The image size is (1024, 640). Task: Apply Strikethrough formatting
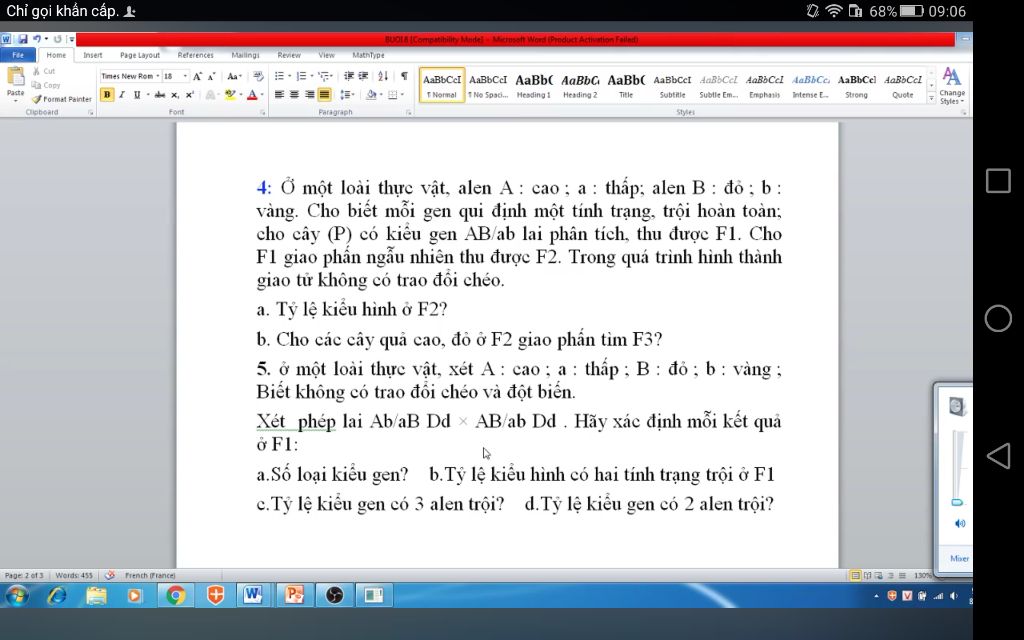coord(159,95)
